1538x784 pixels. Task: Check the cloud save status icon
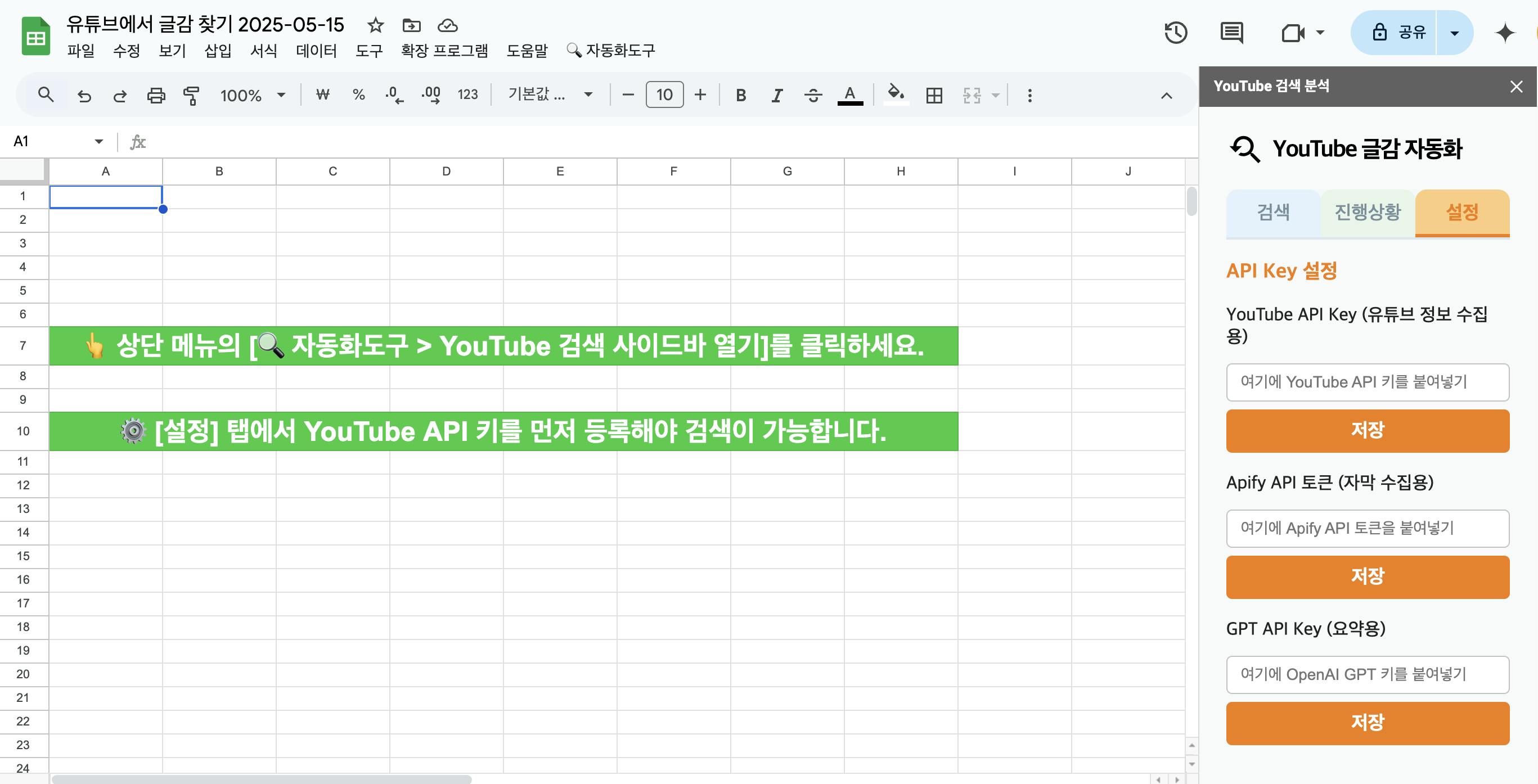coord(448,25)
